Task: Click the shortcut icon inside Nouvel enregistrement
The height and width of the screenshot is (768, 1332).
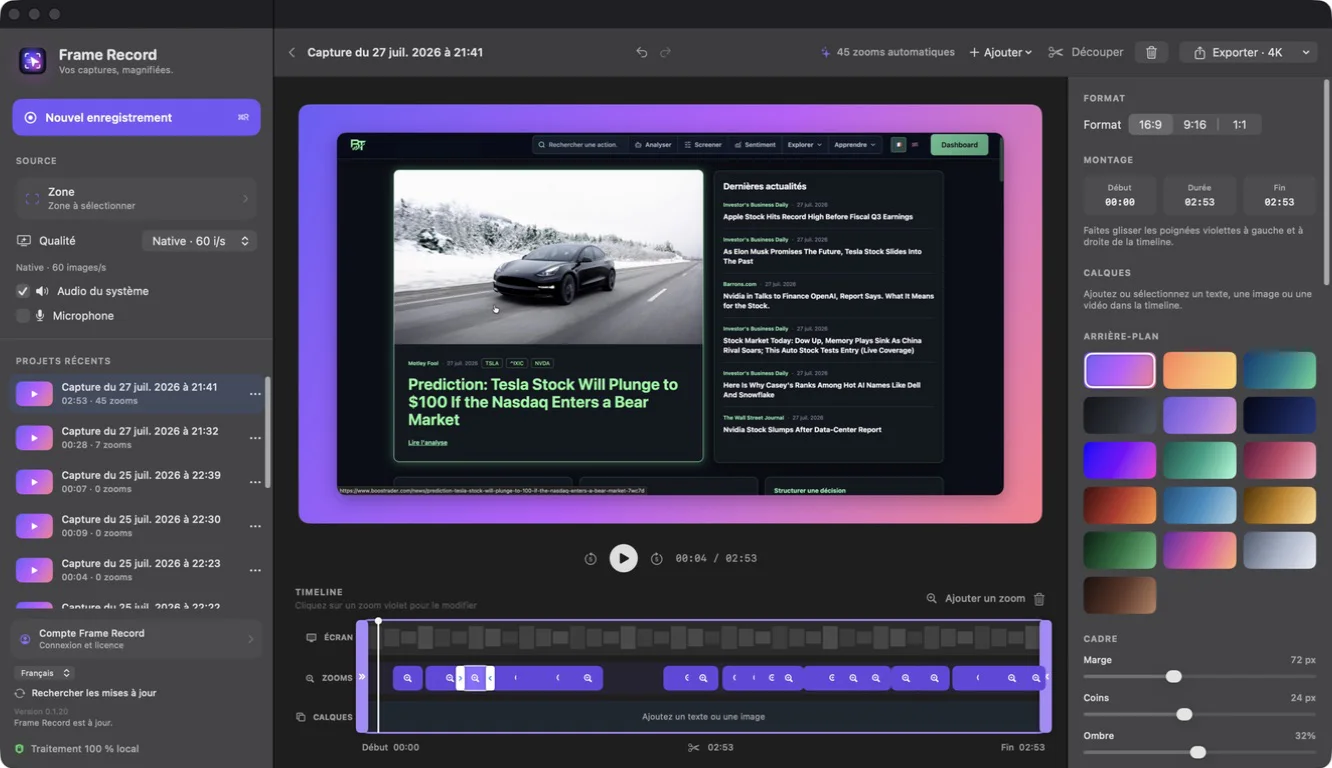Action: point(243,117)
